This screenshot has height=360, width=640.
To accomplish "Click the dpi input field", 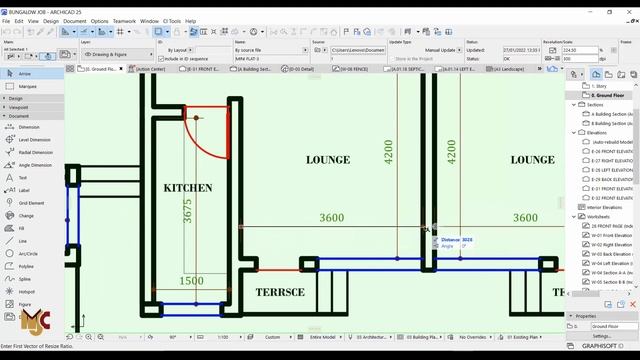I will point(580,59).
